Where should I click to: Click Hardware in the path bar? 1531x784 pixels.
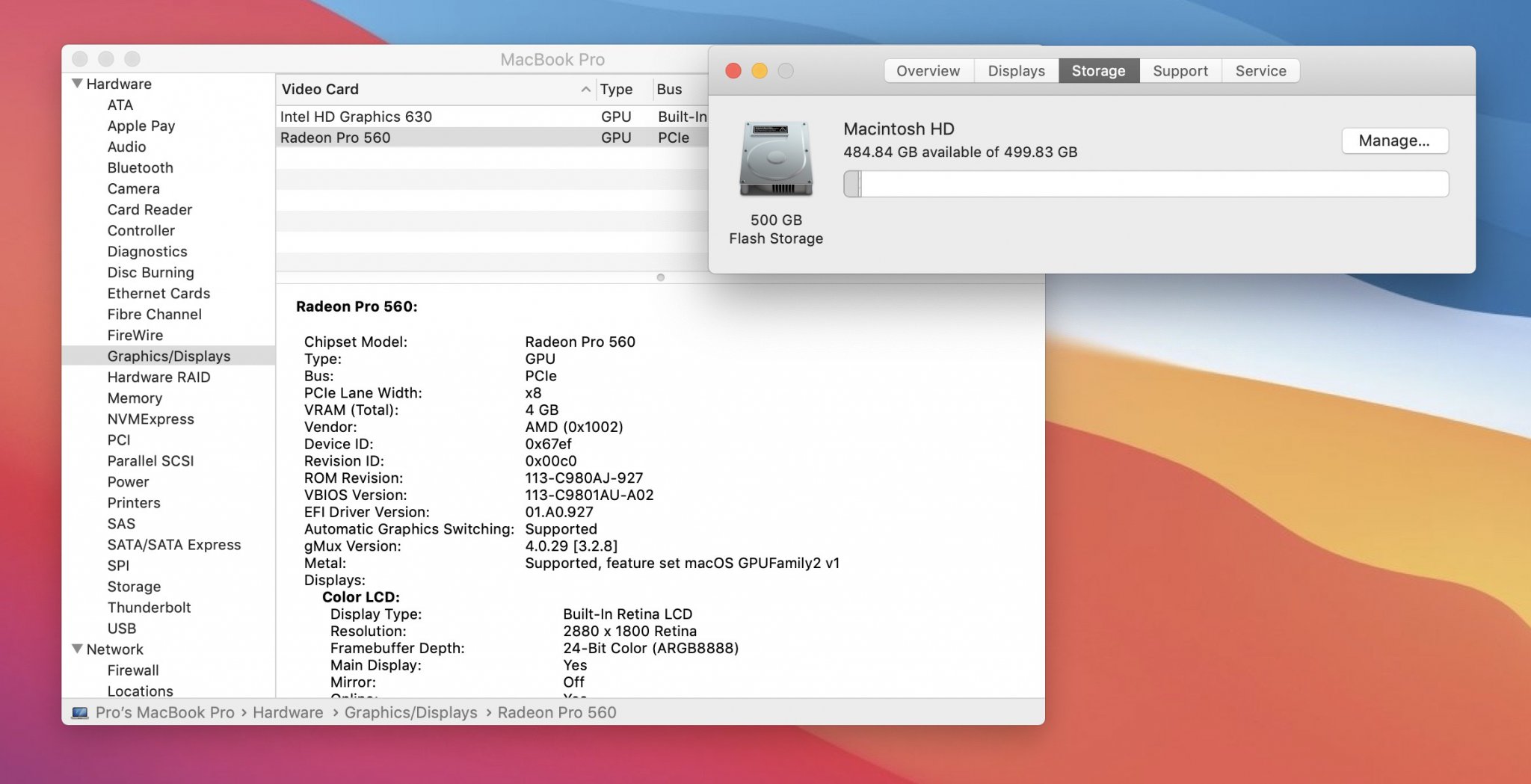pos(288,712)
